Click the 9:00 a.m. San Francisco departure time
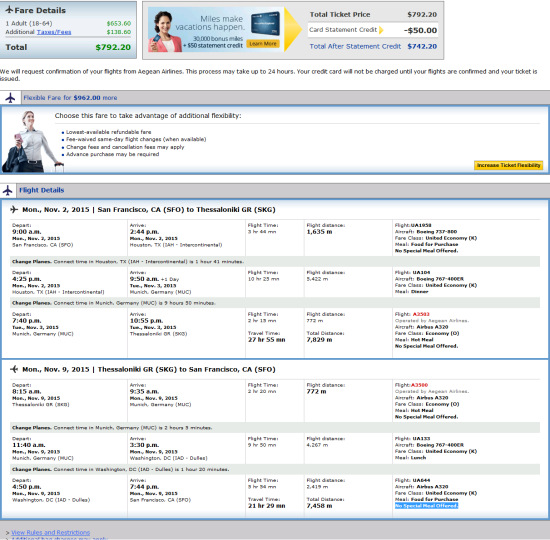 [27, 232]
